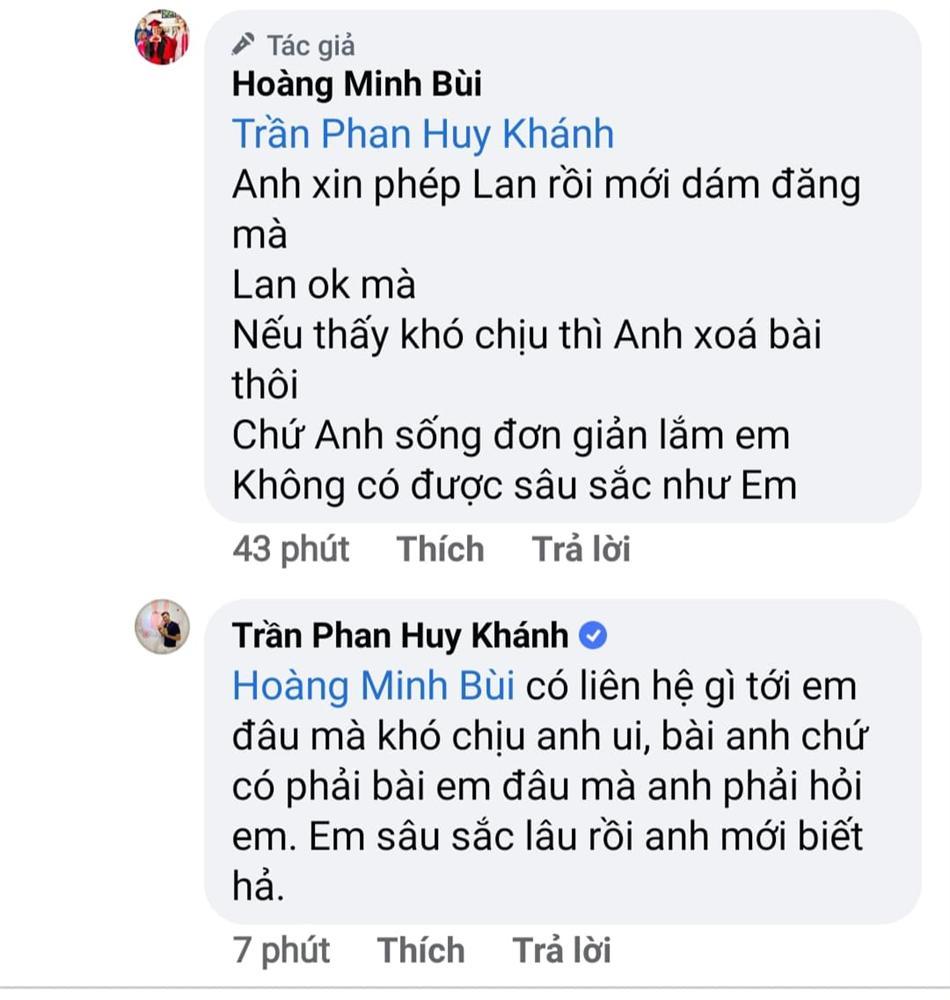Click the Hoàng Minh Bùi mention in reply
Screen dimensions: 950x1000
(x=373, y=685)
